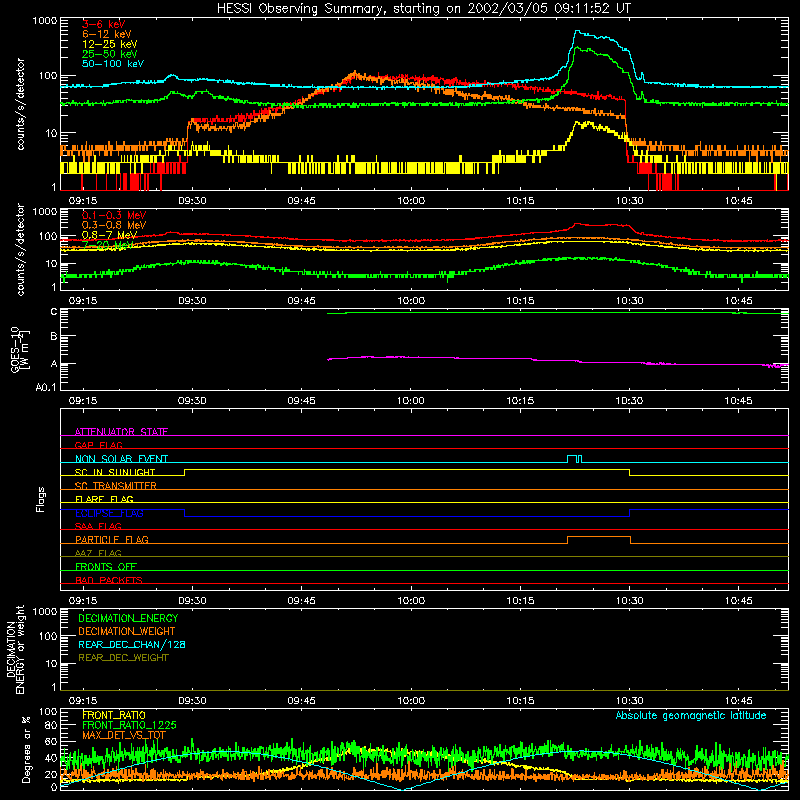The height and width of the screenshot is (800, 800).
Task: Select the yellow FRONT_RATIO legend label
Action: point(114,715)
